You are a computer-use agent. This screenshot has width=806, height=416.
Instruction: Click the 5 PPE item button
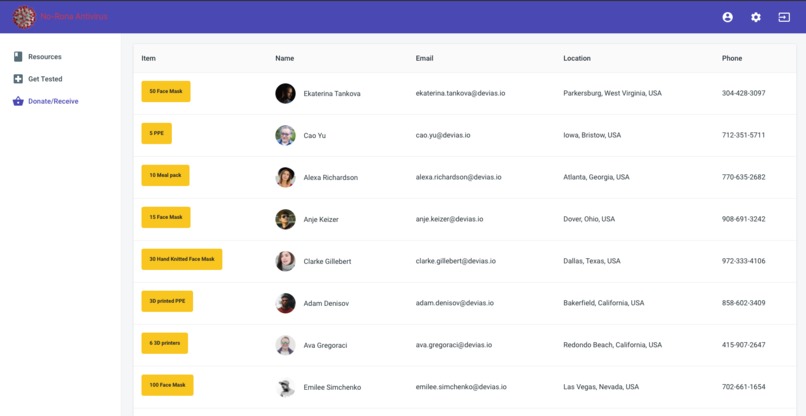pos(156,133)
